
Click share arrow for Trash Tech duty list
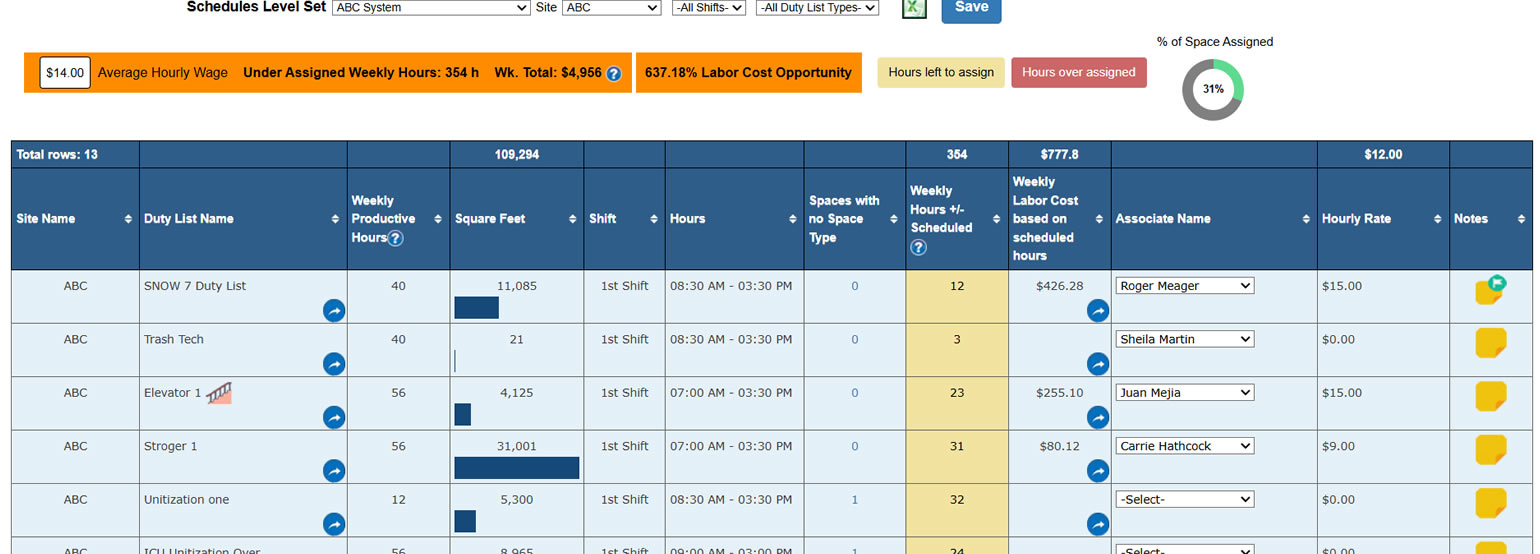point(334,364)
